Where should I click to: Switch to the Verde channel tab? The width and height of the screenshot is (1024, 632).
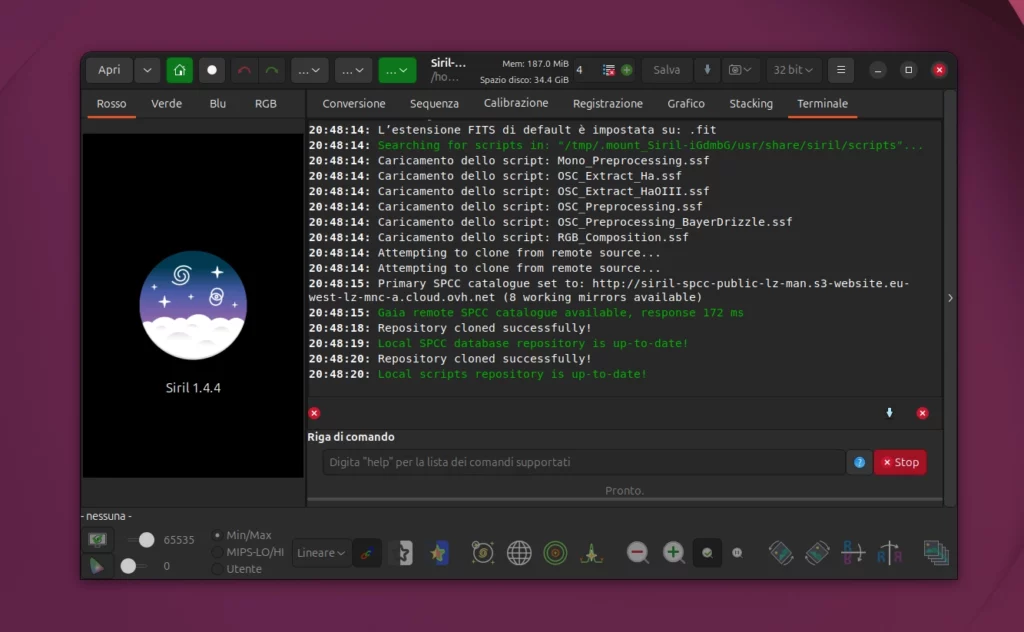click(167, 104)
